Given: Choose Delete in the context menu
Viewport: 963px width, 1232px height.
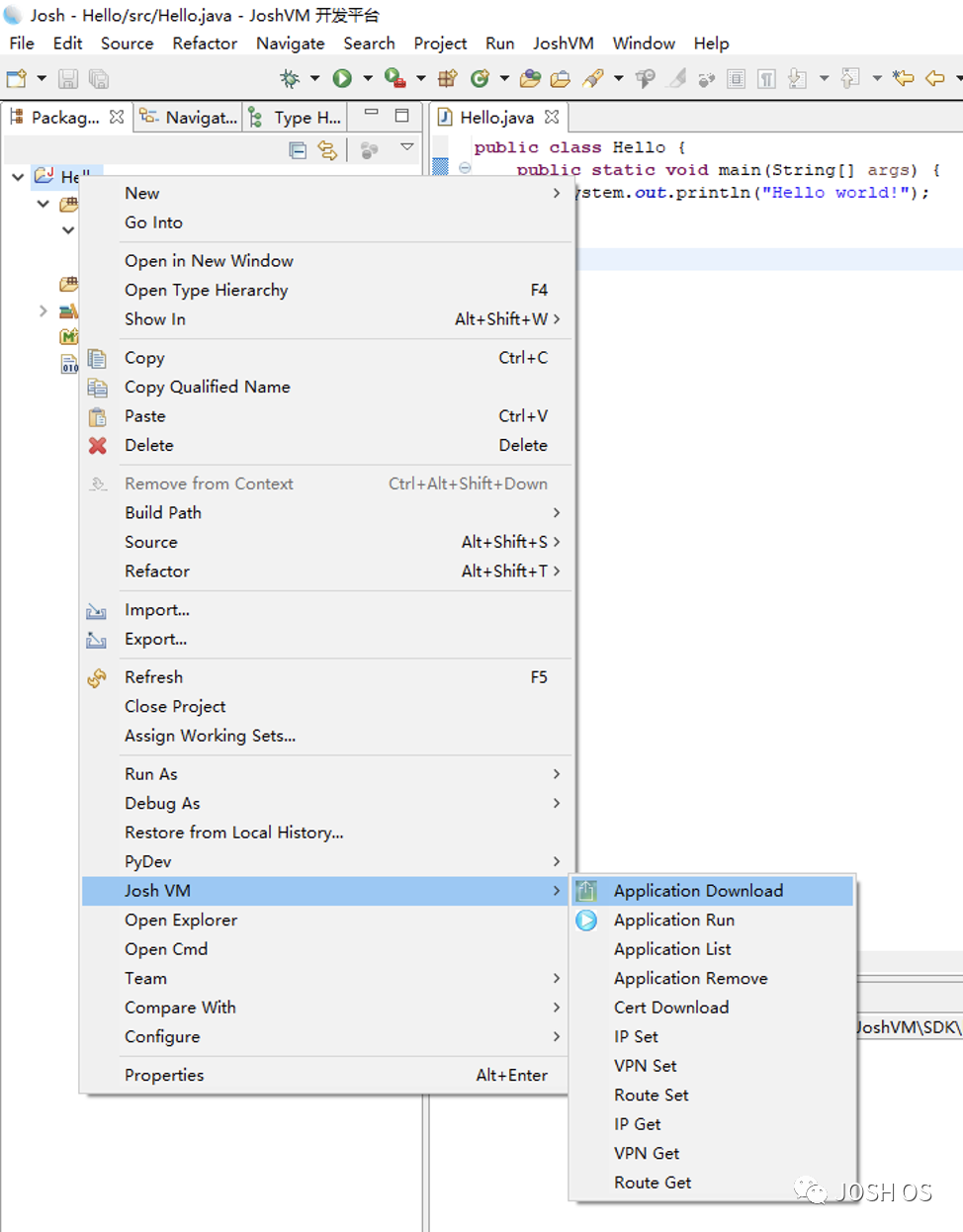Looking at the screenshot, I should click(x=326, y=446).
